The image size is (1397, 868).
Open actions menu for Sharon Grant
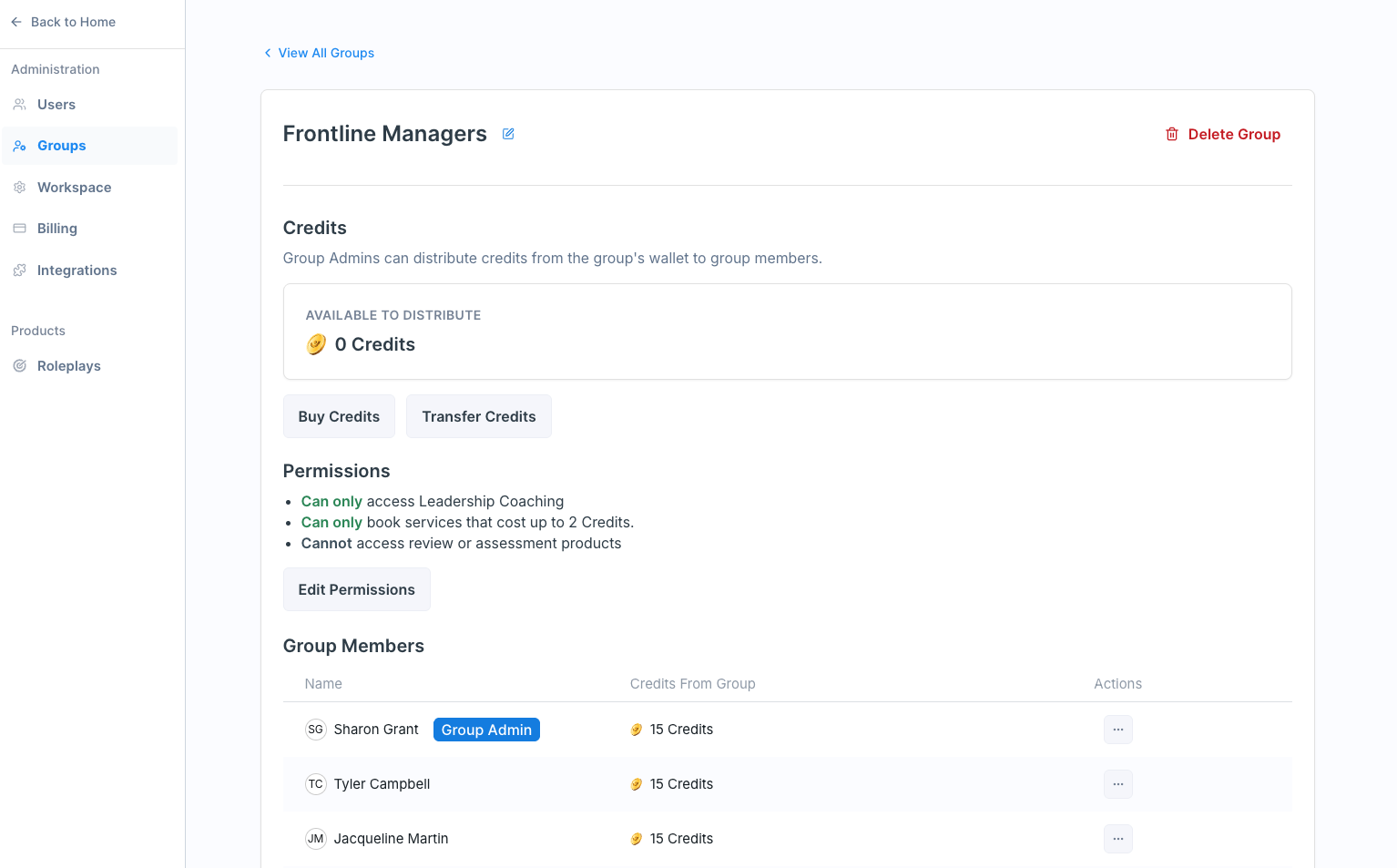[x=1118, y=730]
